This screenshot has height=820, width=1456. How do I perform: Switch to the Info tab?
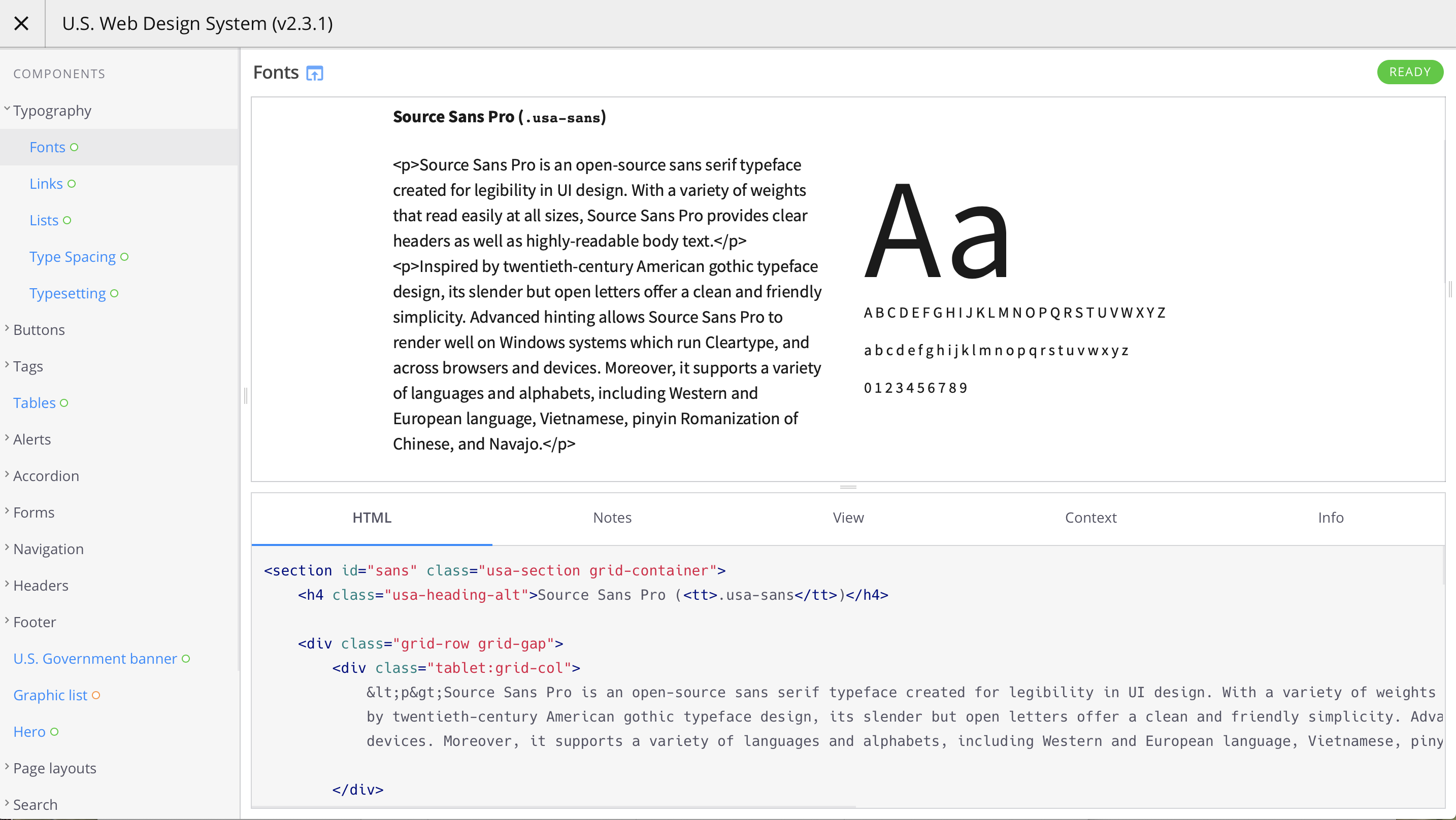pyautogui.click(x=1331, y=518)
